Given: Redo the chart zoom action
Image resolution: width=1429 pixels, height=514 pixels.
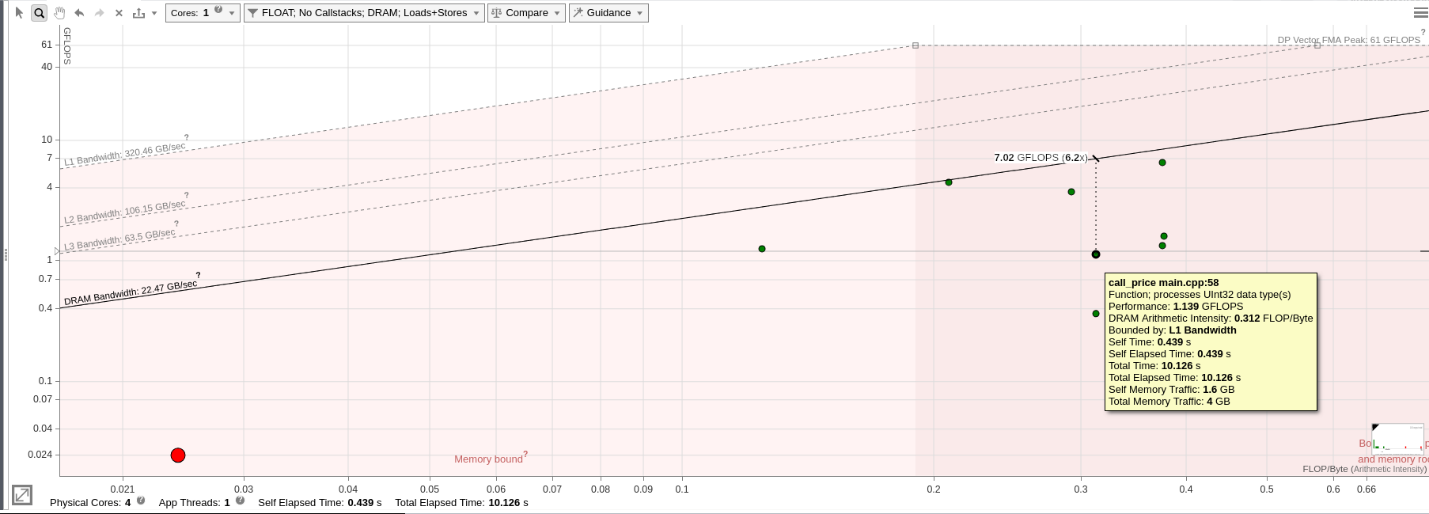Looking at the screenshot, I should (99, 13).
